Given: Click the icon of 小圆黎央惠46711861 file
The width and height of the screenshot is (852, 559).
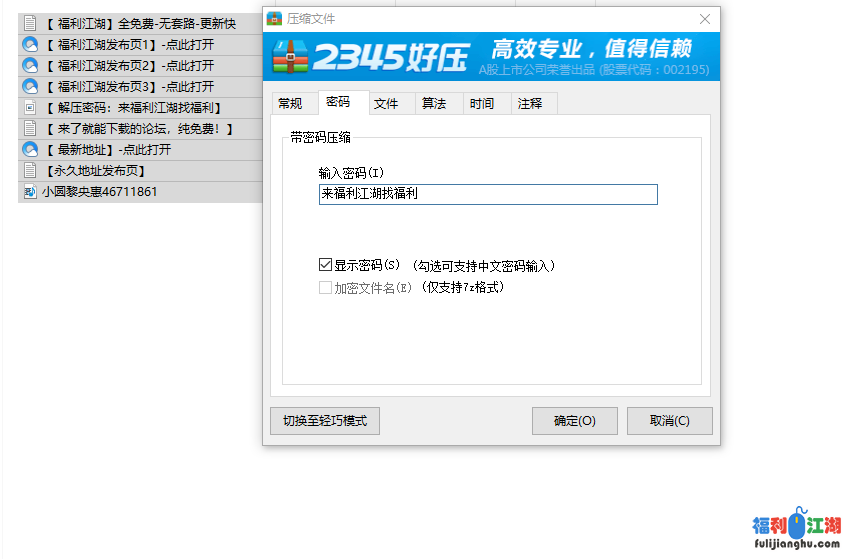Looking at the screenshot, I should tap(30, 191).
